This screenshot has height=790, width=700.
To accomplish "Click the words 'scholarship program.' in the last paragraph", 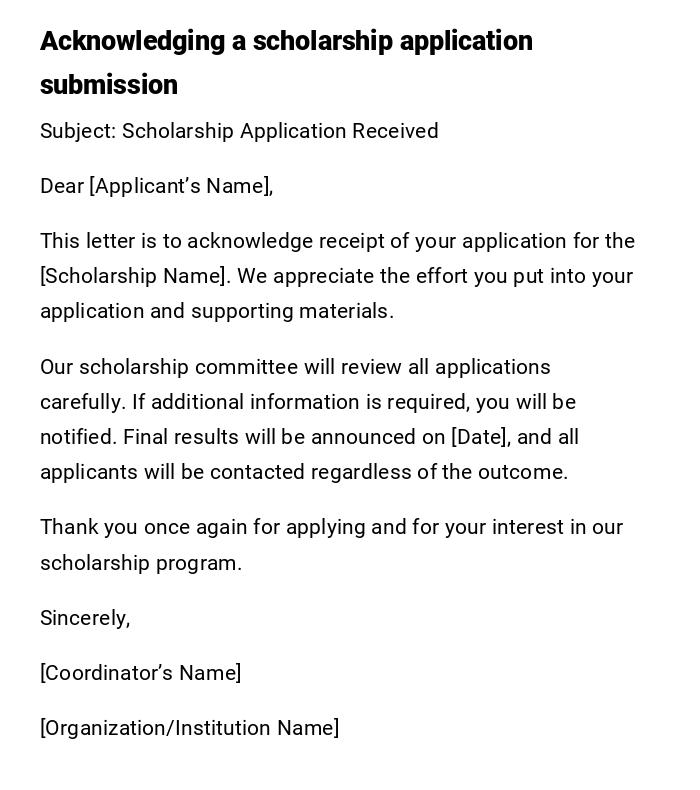I will [x=141, y=563].
